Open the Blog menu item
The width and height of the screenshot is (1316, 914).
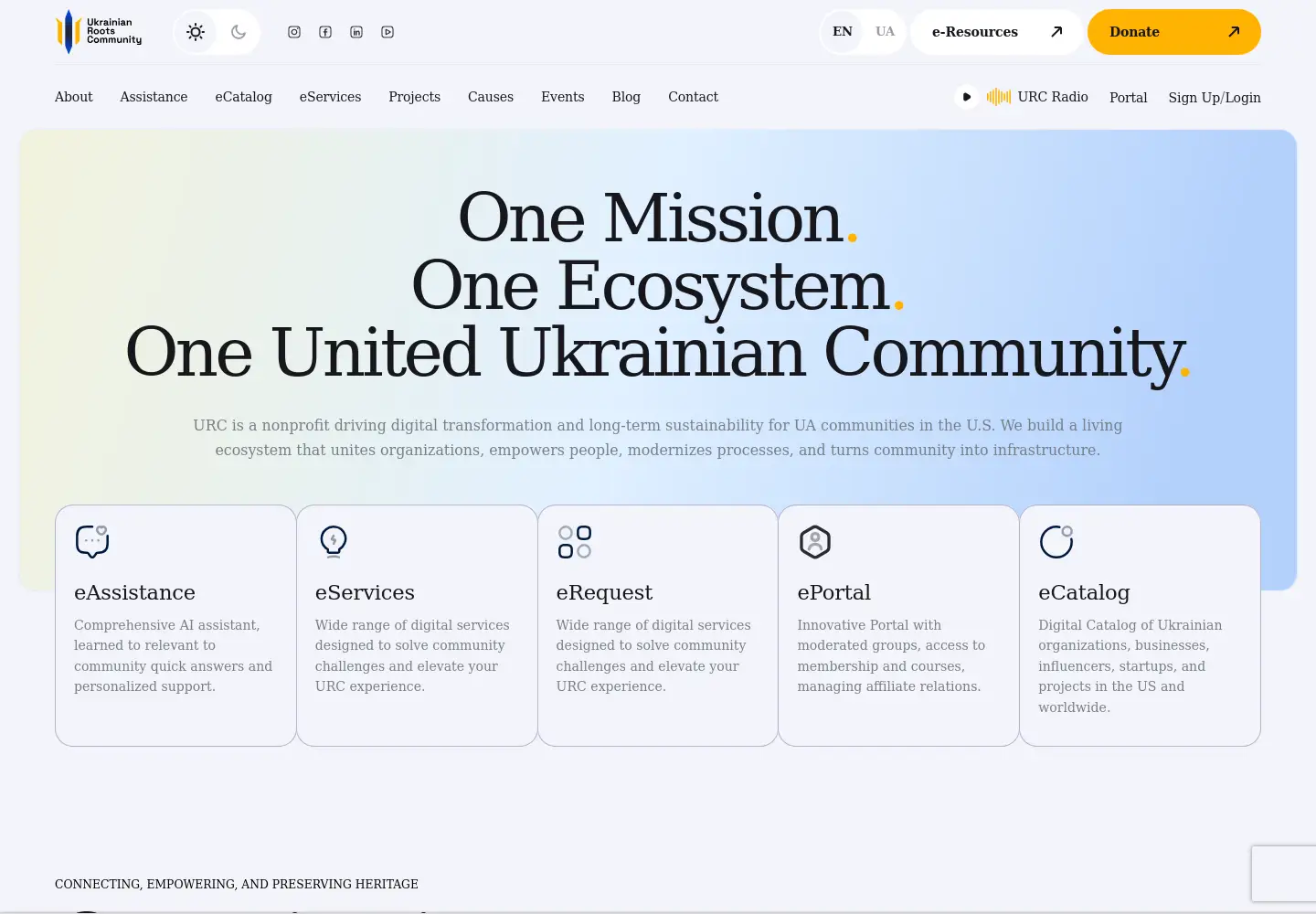pos(626,97)
